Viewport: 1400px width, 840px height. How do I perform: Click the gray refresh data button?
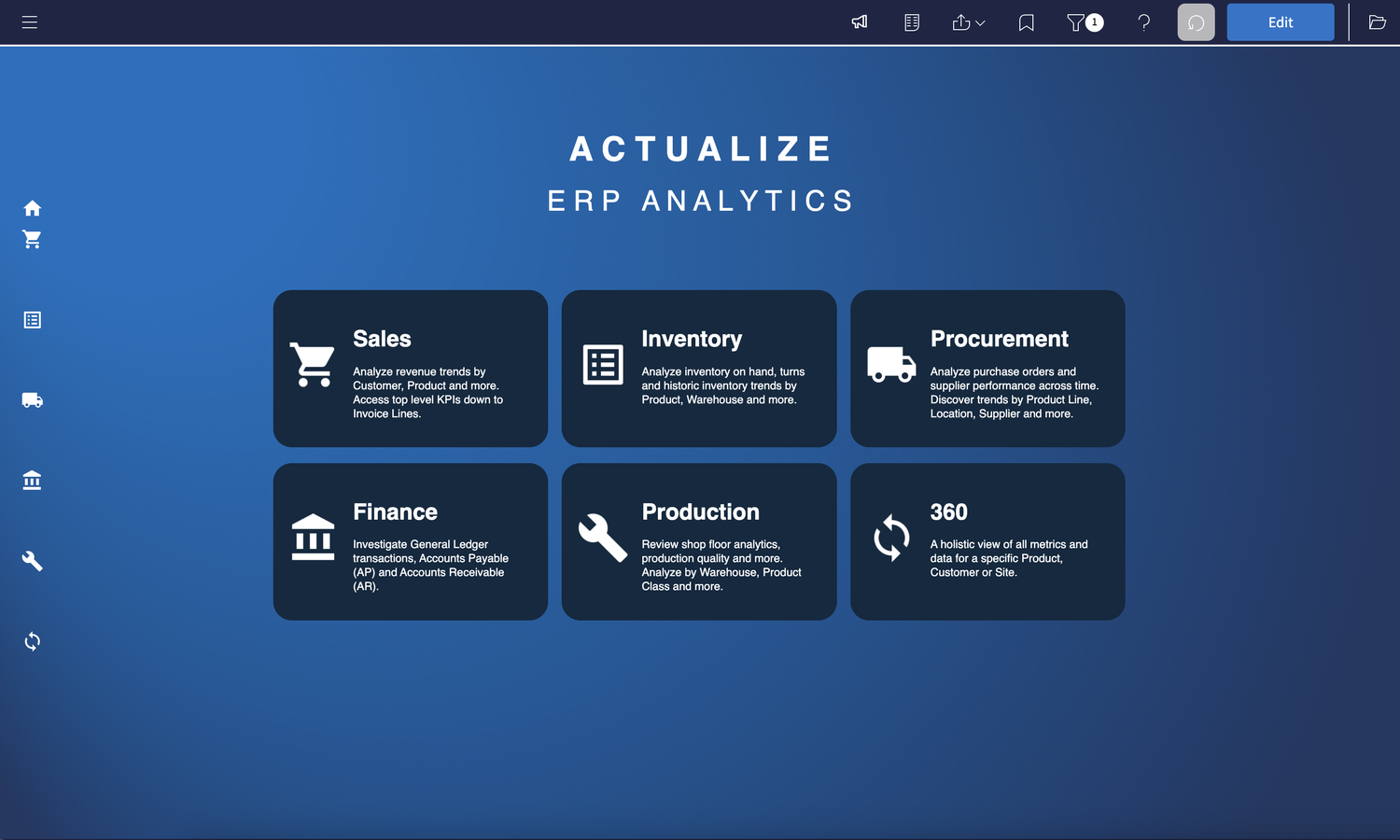tap(1196, 22)
